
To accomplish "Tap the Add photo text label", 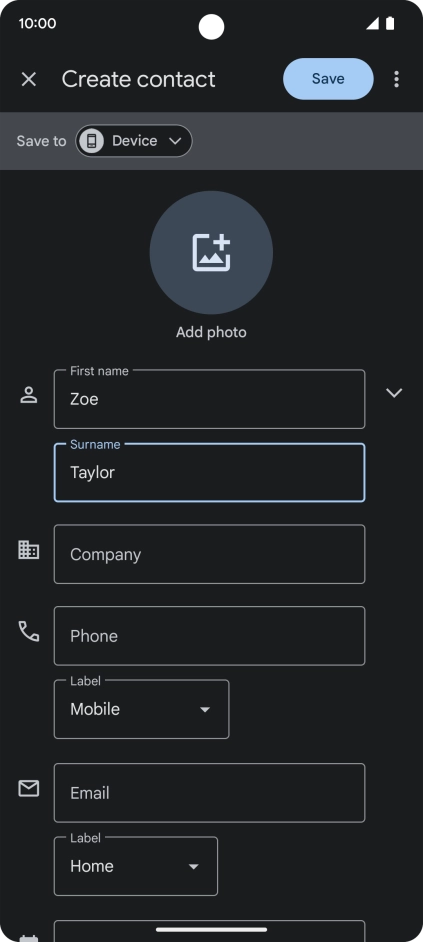I will coord(212,332).
